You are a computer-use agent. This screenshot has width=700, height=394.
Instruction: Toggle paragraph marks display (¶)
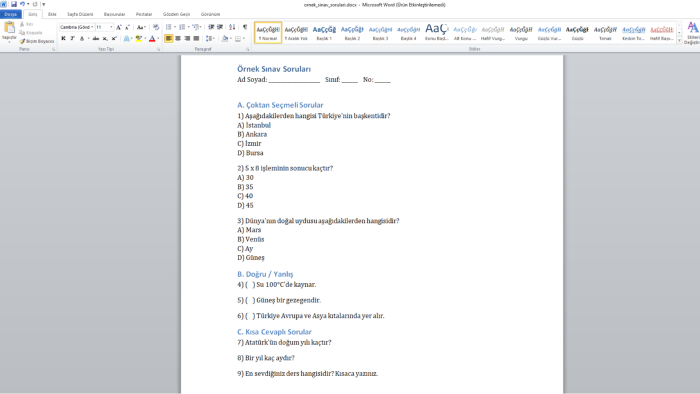coord(245,27)
